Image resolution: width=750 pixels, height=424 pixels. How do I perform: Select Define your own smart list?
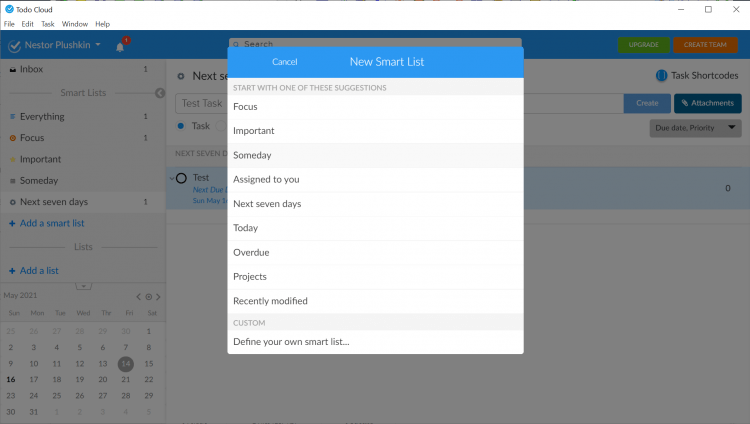(x=375, y=342)
